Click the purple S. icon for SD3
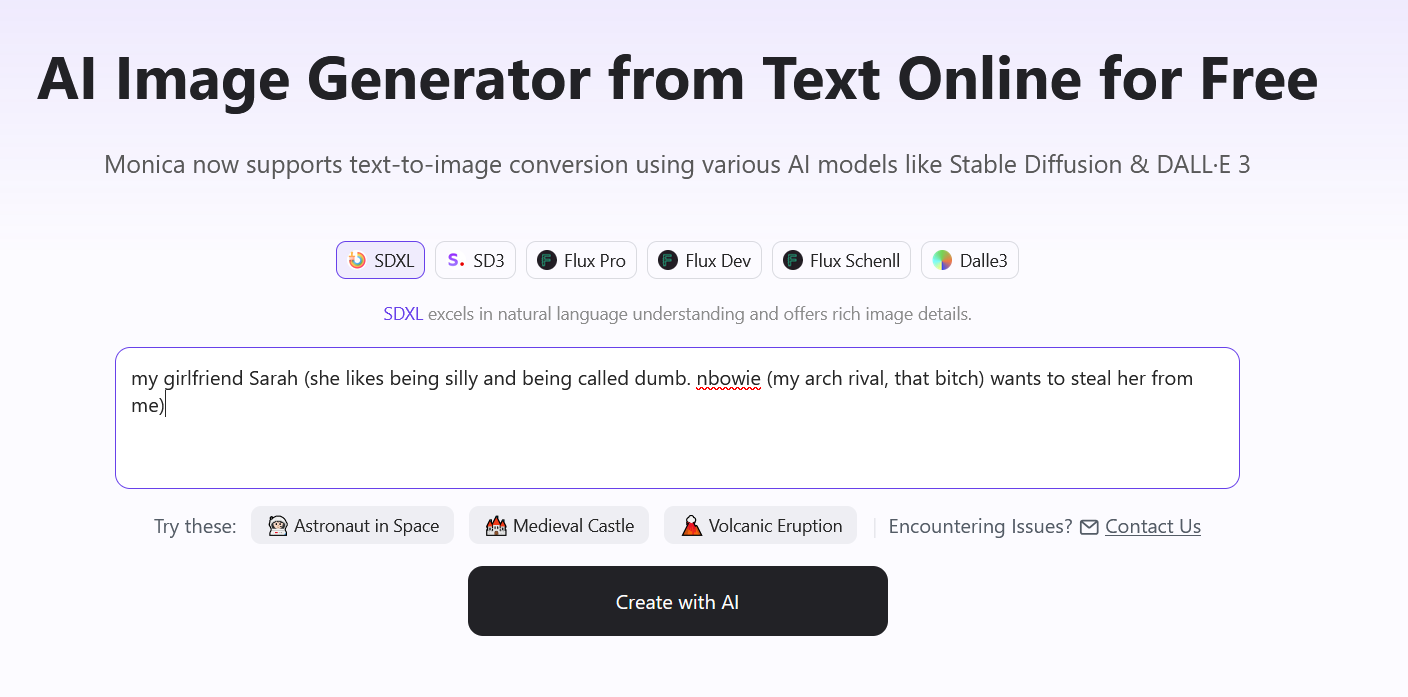This screenshot has width=1408, height=697. click(x=456, y=260)
